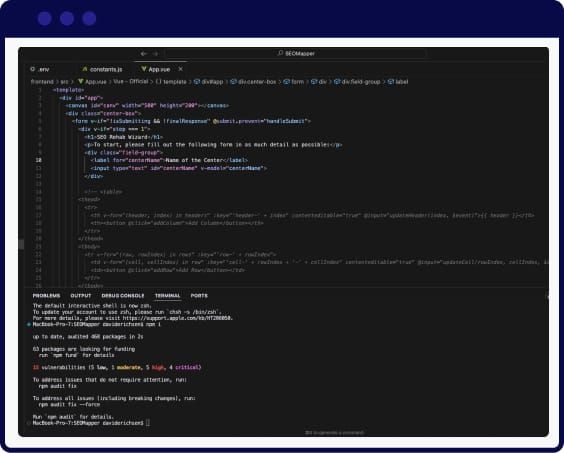
Task: Click 'up to date, audited' terminal line
Action: pos(88,337)
